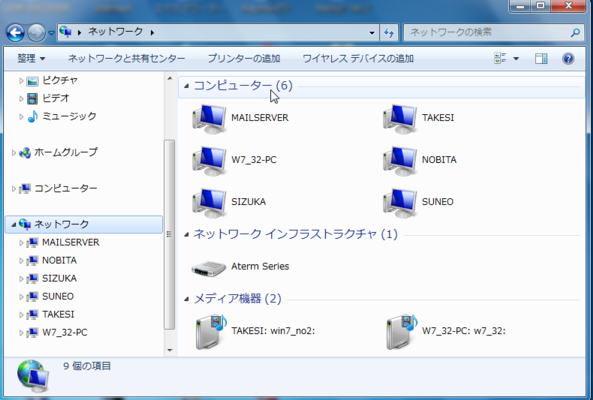This screenshot has width=593, height=400.
Task: Expand the ホームグループ node
Action: (13, 153)
